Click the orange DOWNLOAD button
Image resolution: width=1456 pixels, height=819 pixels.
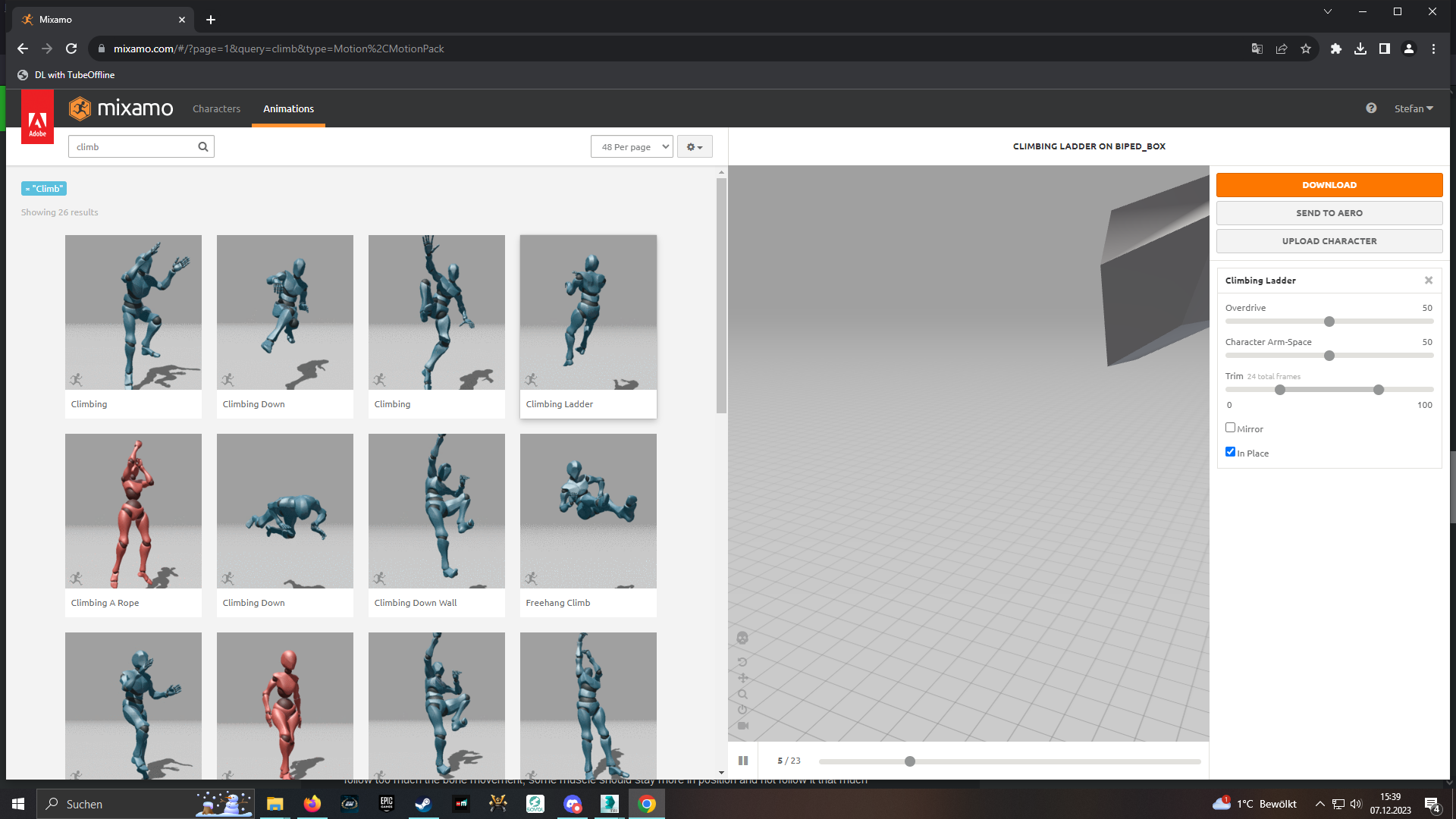(1329, 185)
